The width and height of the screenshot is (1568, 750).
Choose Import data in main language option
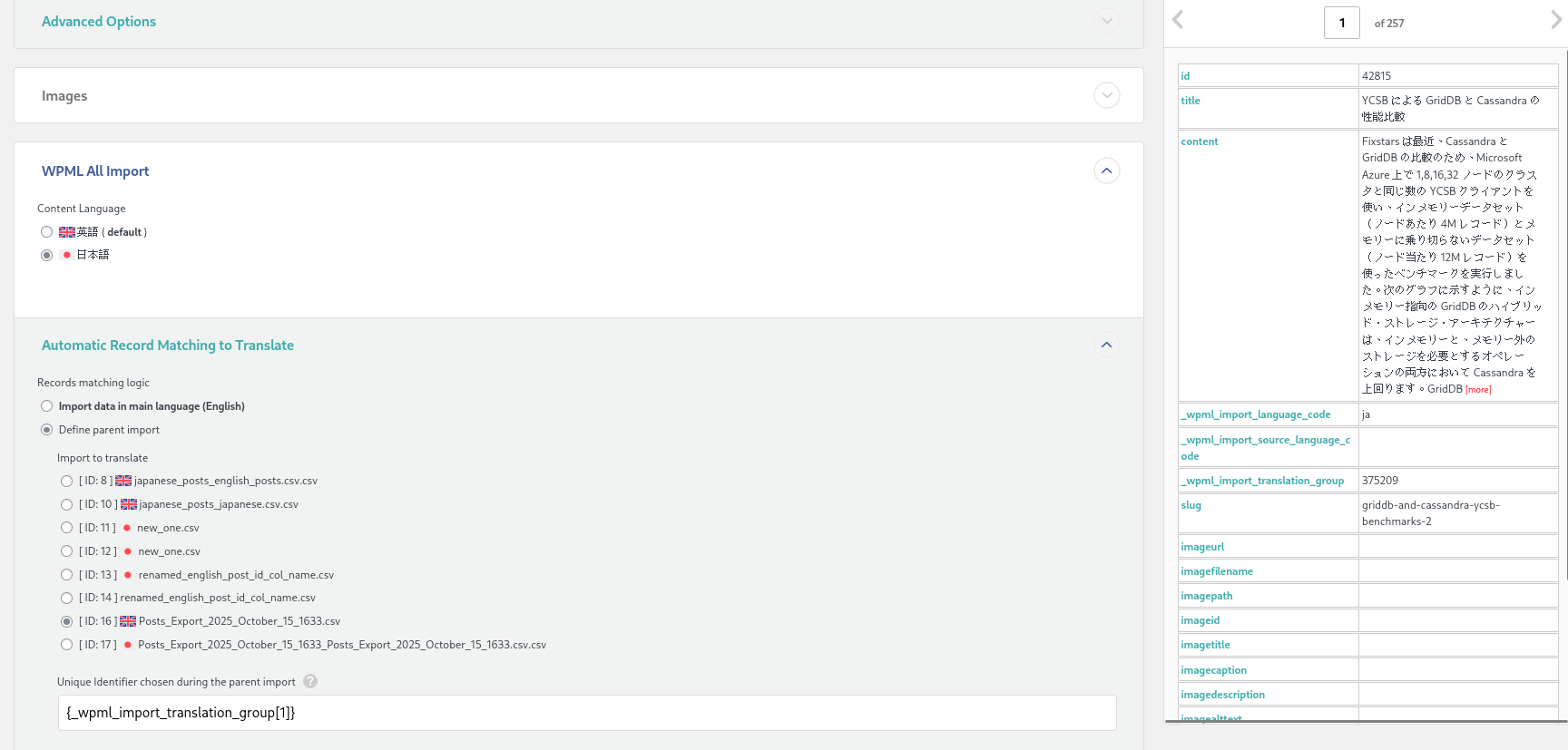[47, 406]
